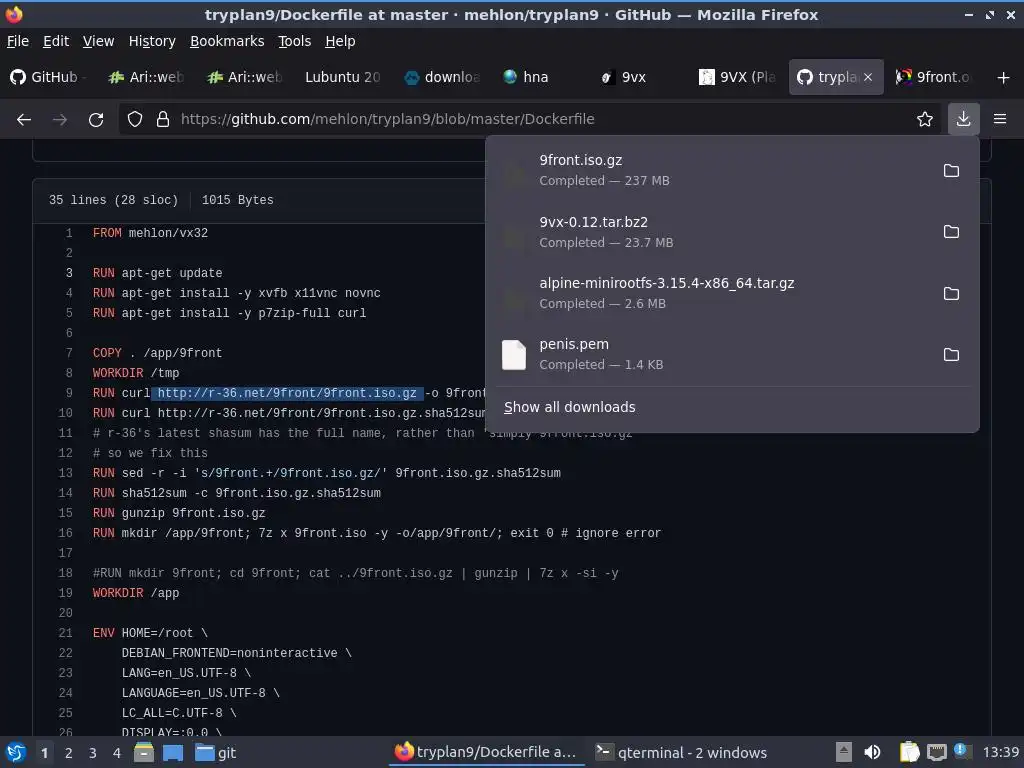
Task: Open the History menu
Action: 152,41
